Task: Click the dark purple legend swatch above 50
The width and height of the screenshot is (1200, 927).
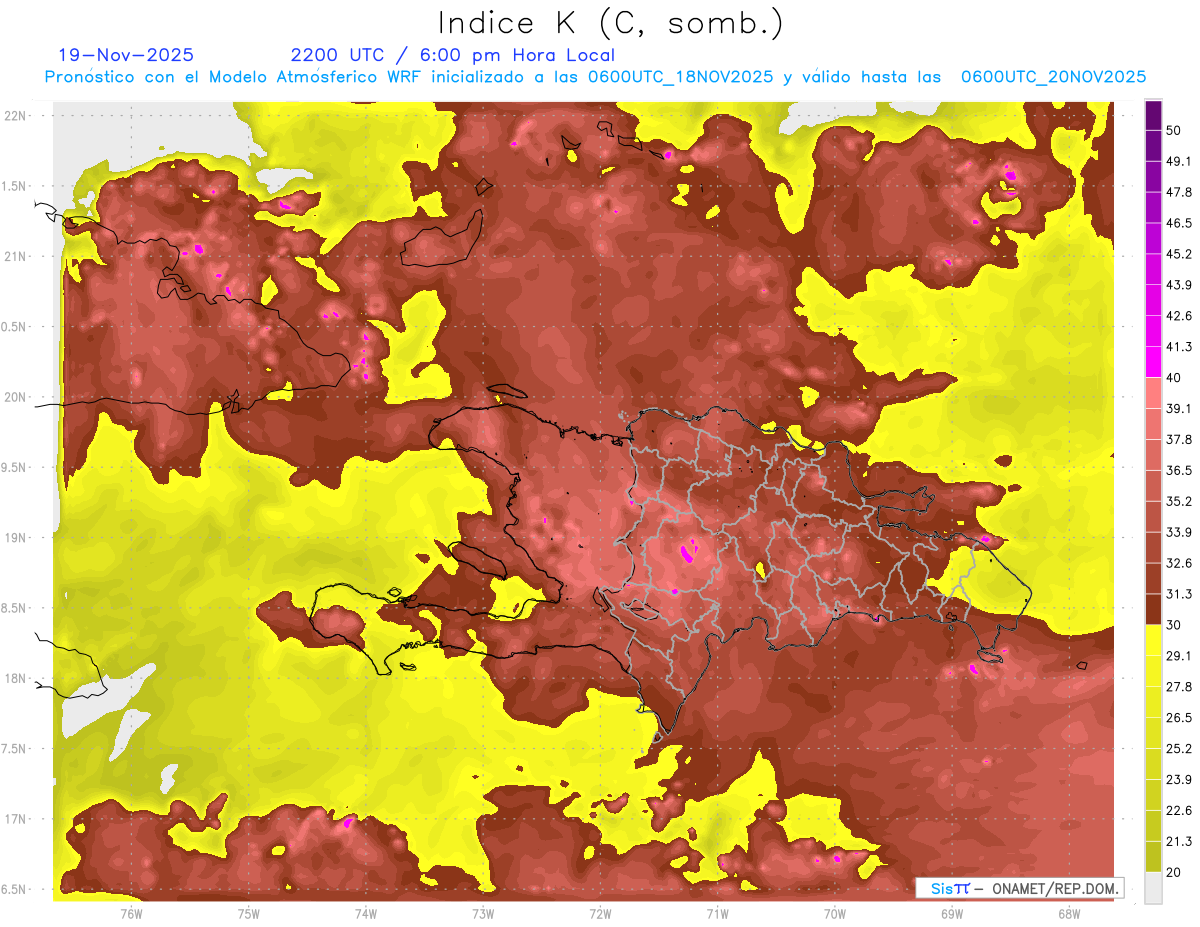Action: (1153, 115)
